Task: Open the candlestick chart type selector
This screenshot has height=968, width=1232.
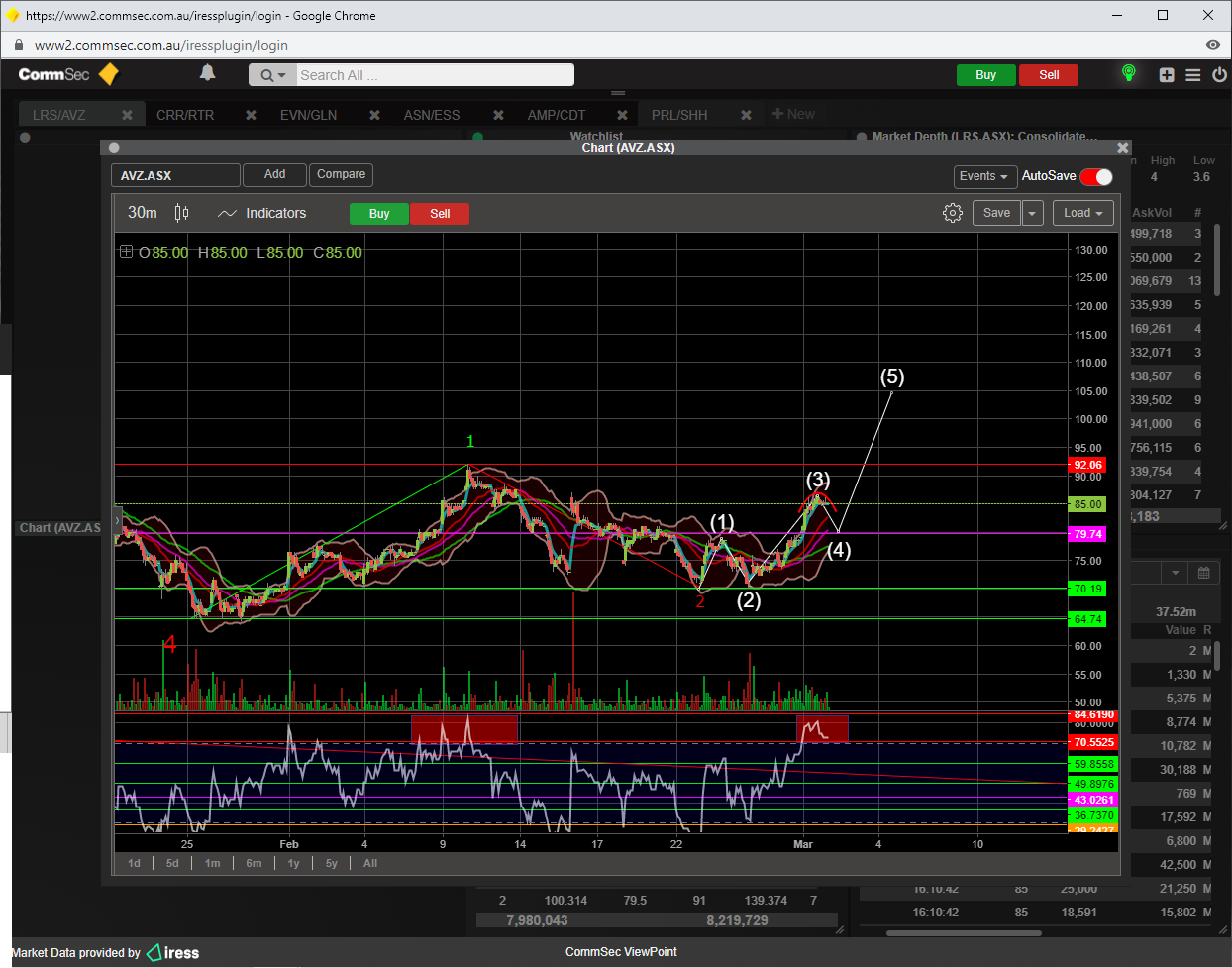Action: point(181,213)
